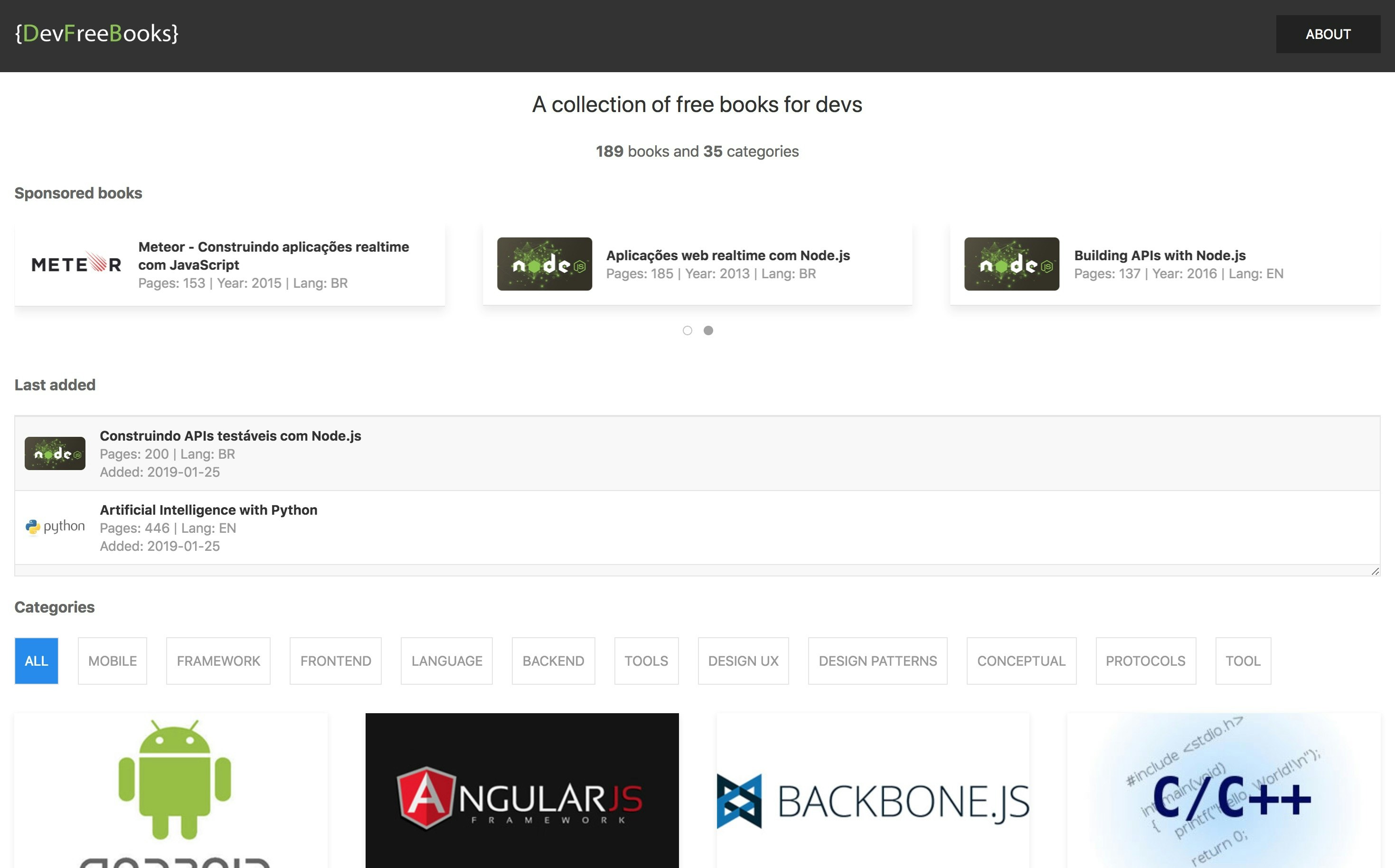The image size is (1395, 868).
Task: Open the C/C++ category card
Action: [1223, 790]
